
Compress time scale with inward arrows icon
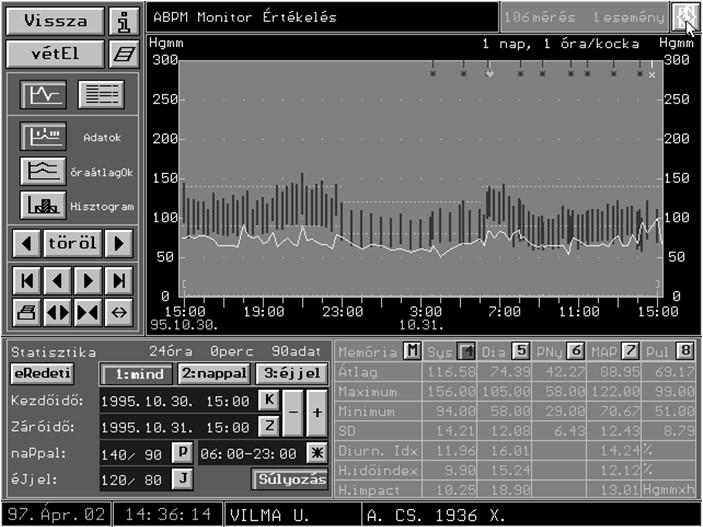coord(88,312)
